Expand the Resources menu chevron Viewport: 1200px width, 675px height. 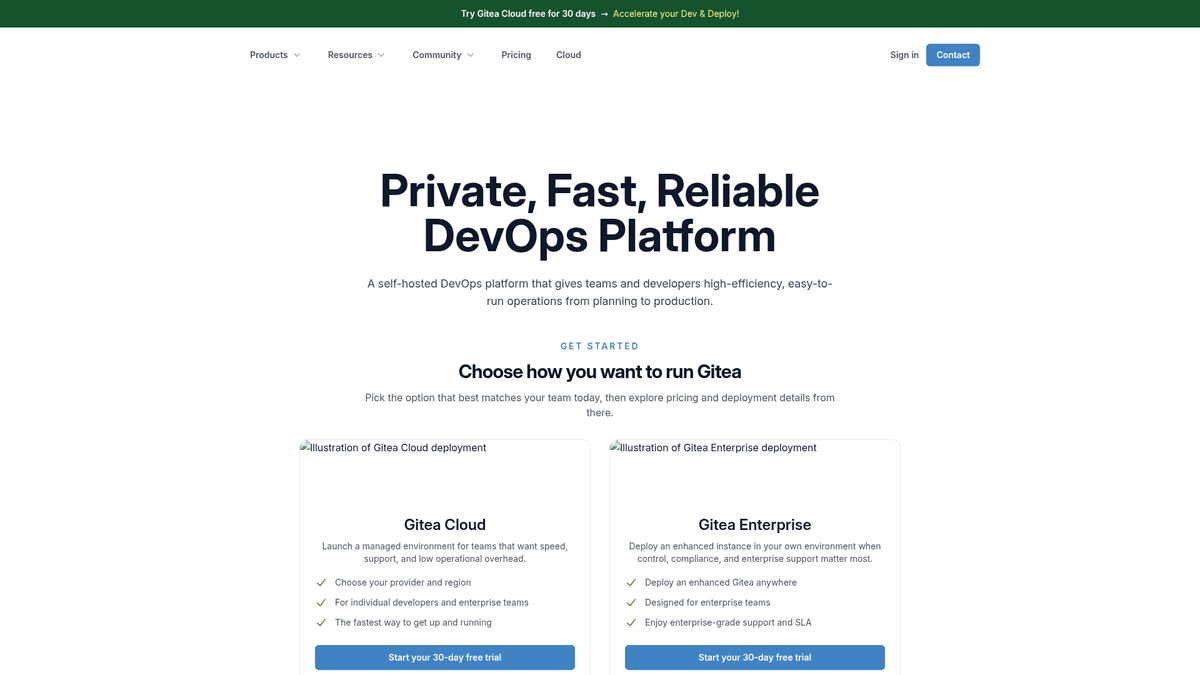(x=381, y=55)
